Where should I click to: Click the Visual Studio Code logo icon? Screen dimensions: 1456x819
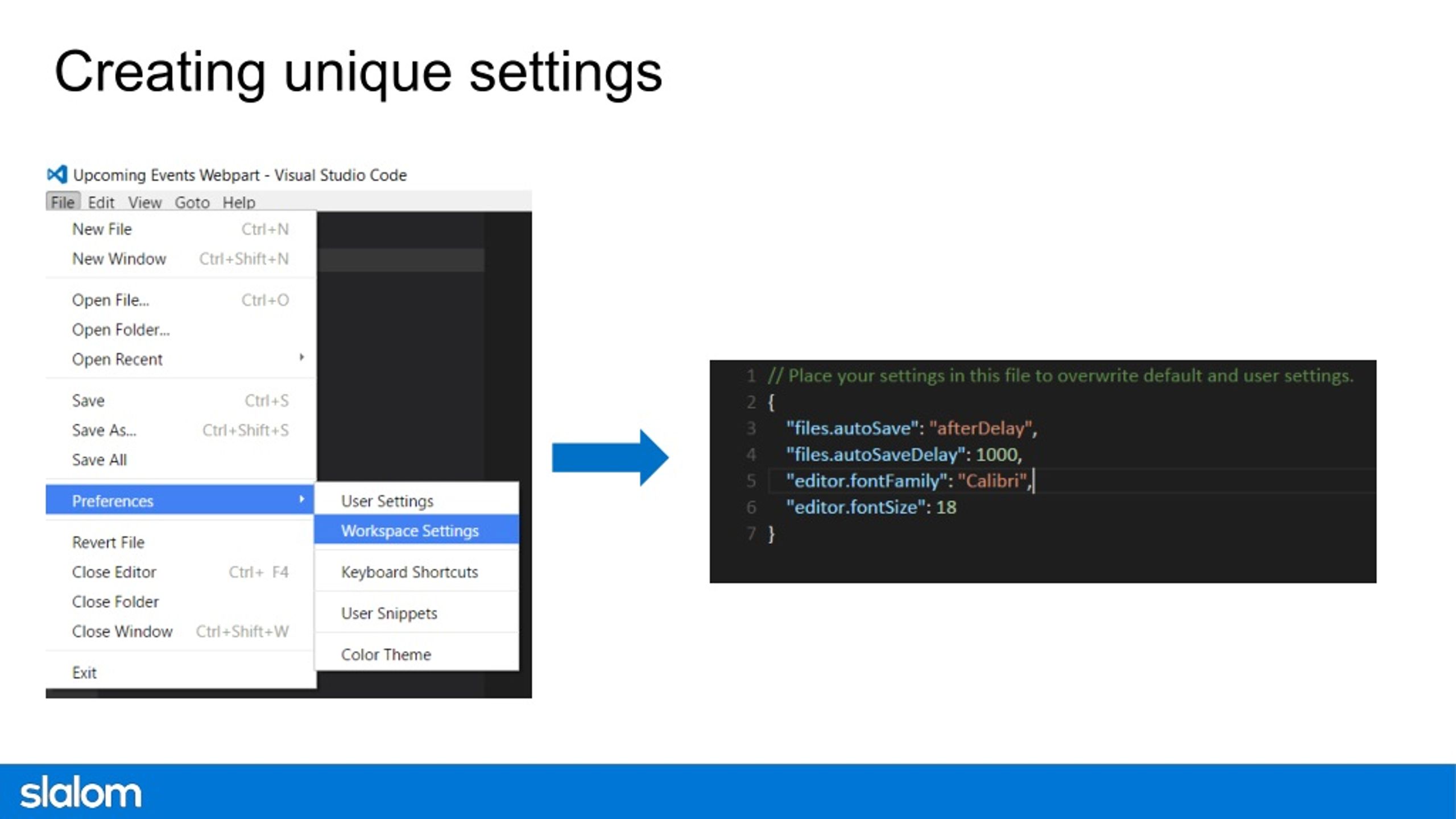pyautogui.click(x=57, y=175)
